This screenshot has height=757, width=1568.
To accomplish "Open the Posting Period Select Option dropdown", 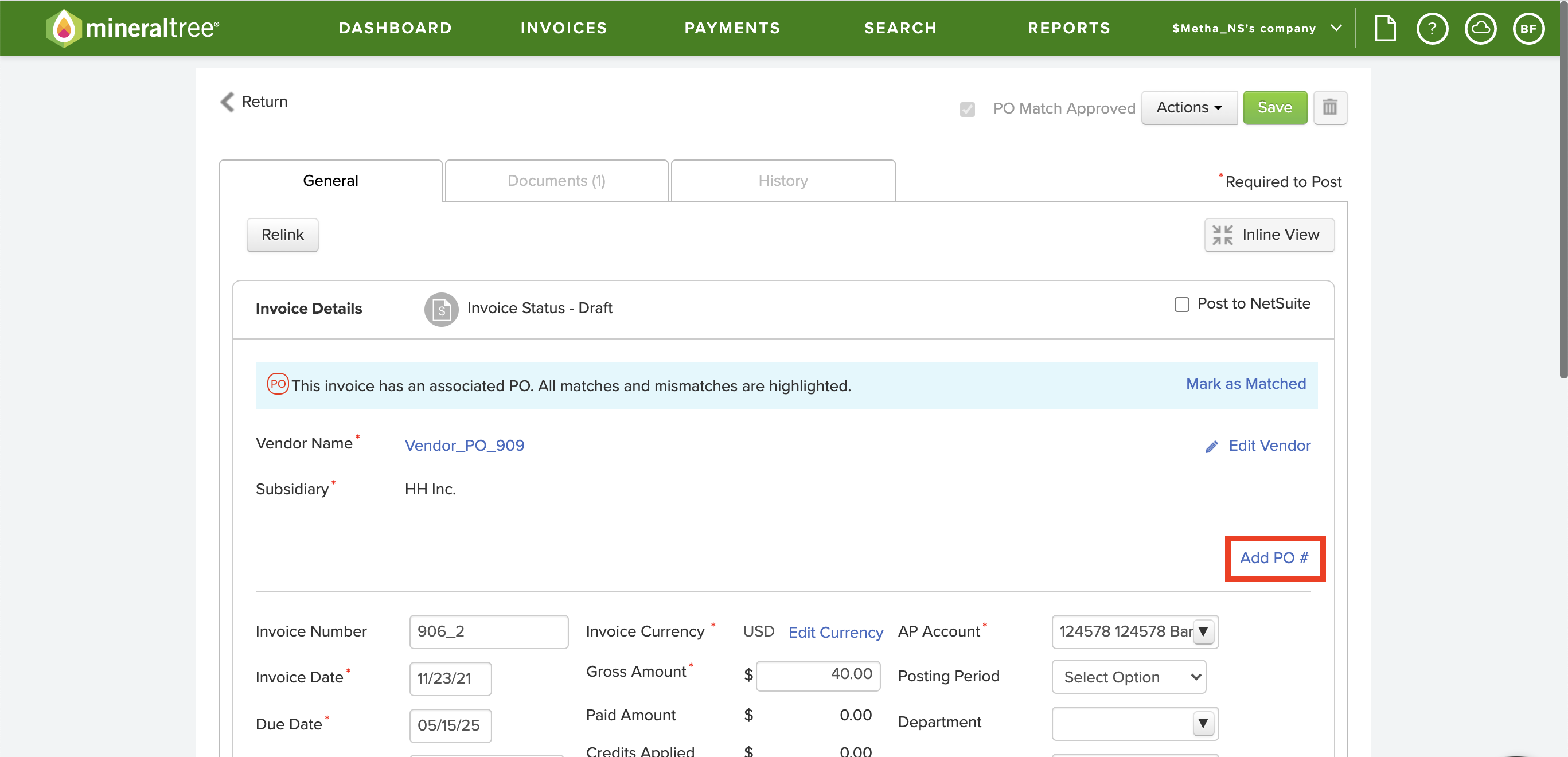I will 1128,677.
